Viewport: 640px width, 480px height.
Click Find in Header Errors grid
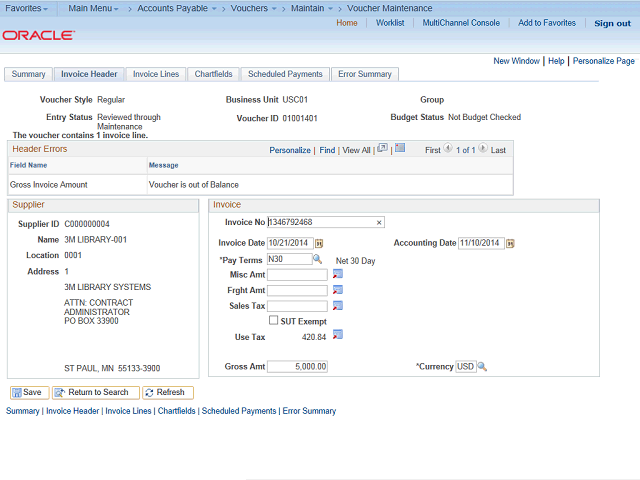coord(327,150)
